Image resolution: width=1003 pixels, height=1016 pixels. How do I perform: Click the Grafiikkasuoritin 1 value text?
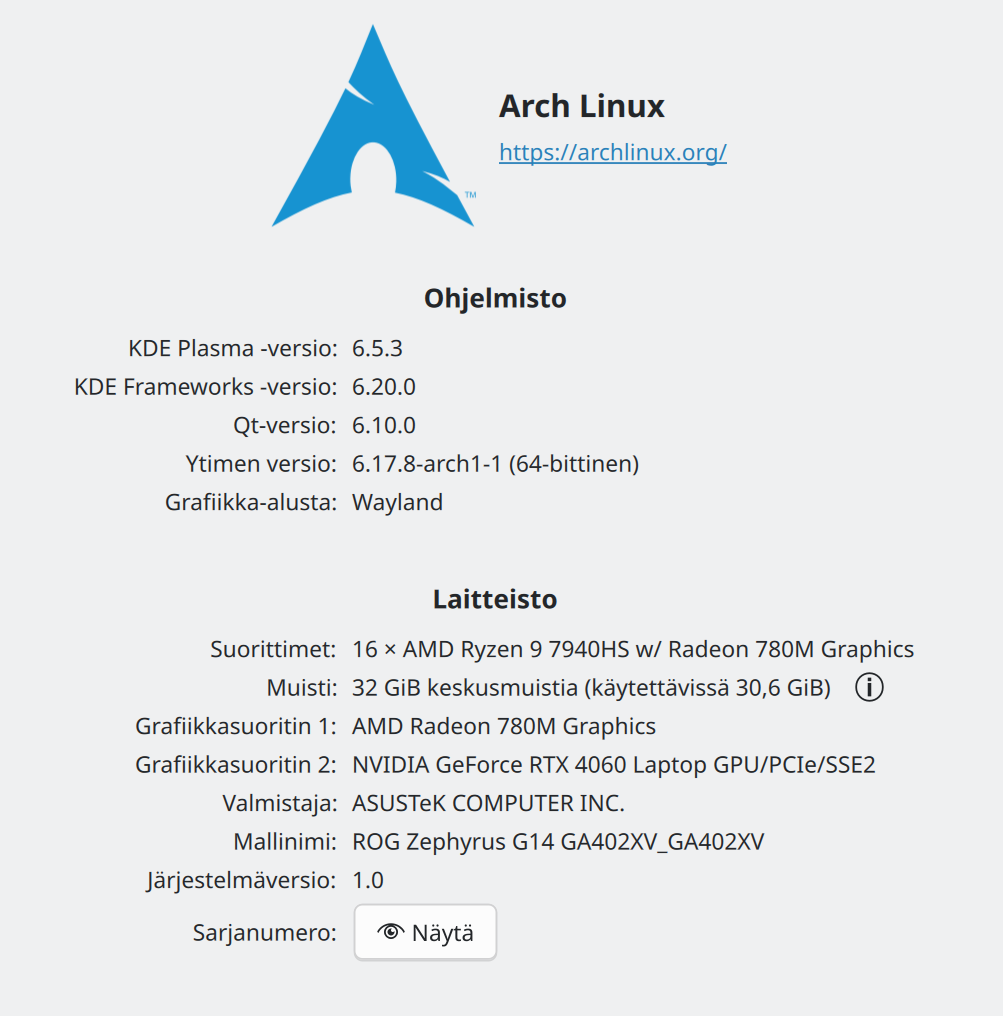pyautogui.click(x=503, y=726)
